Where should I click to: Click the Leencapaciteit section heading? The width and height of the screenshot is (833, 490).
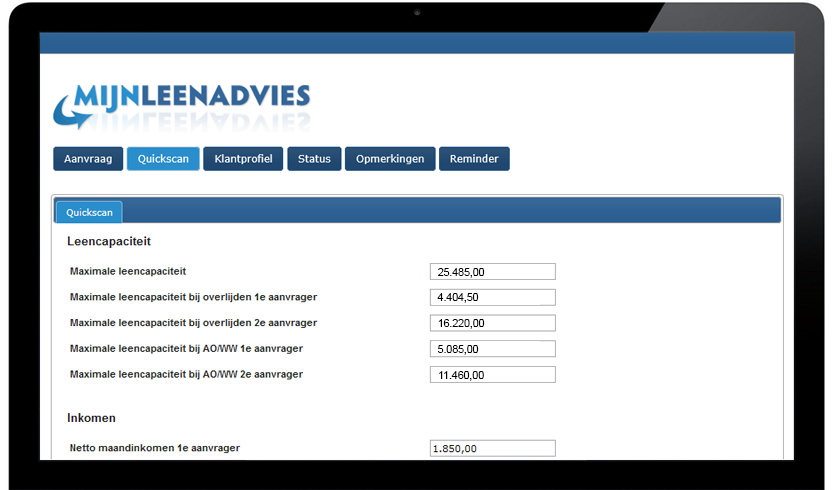click(x=109, y=242)
